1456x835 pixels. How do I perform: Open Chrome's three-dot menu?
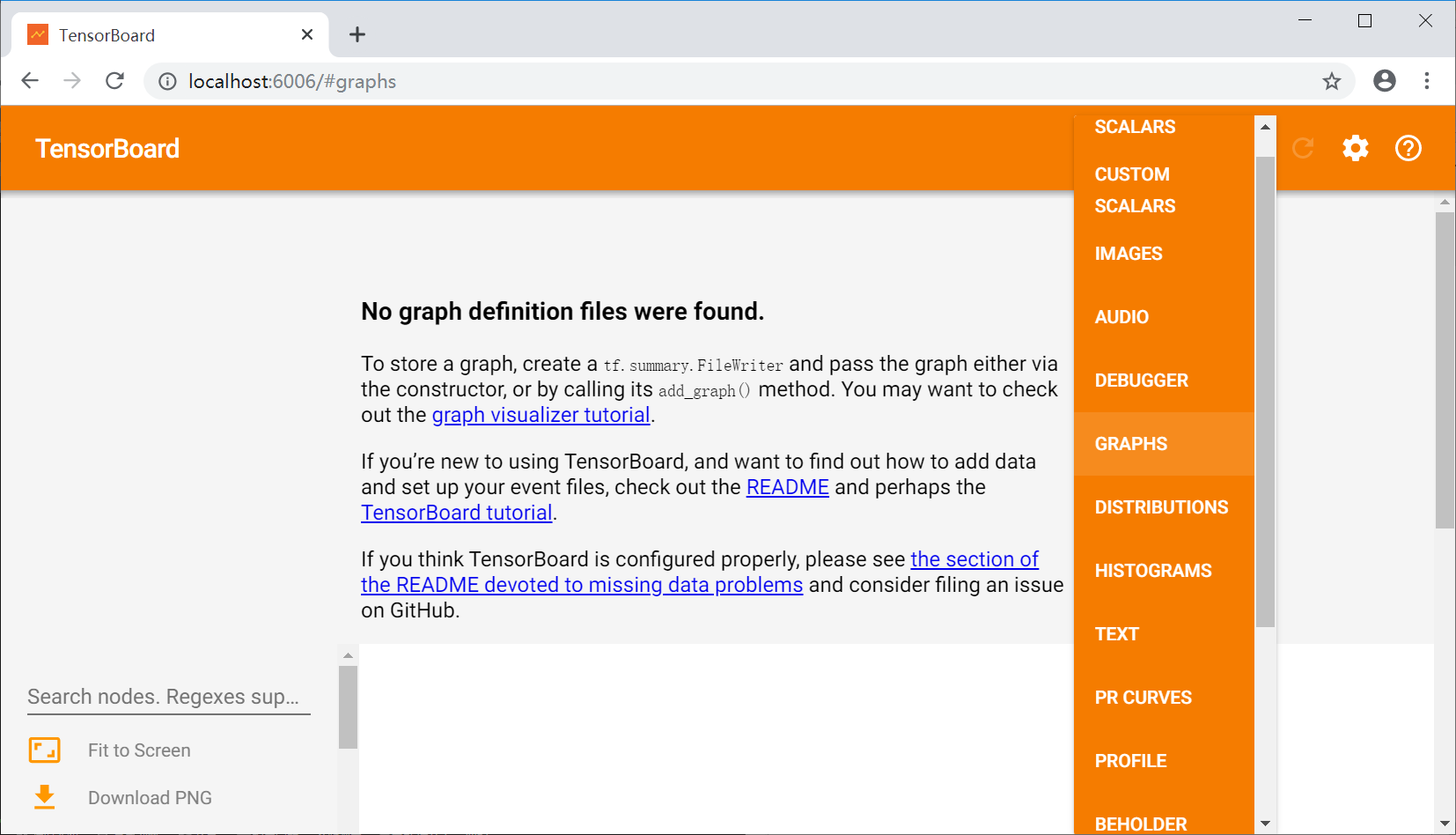1427,81
